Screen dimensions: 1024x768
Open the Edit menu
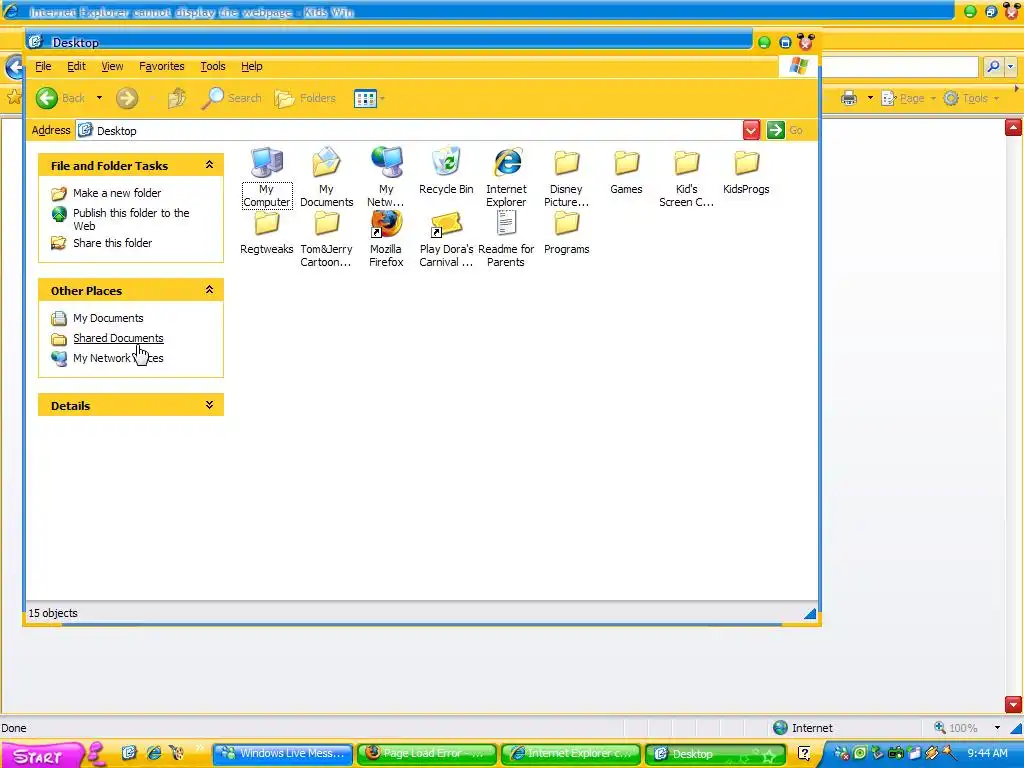click(76, 66)
